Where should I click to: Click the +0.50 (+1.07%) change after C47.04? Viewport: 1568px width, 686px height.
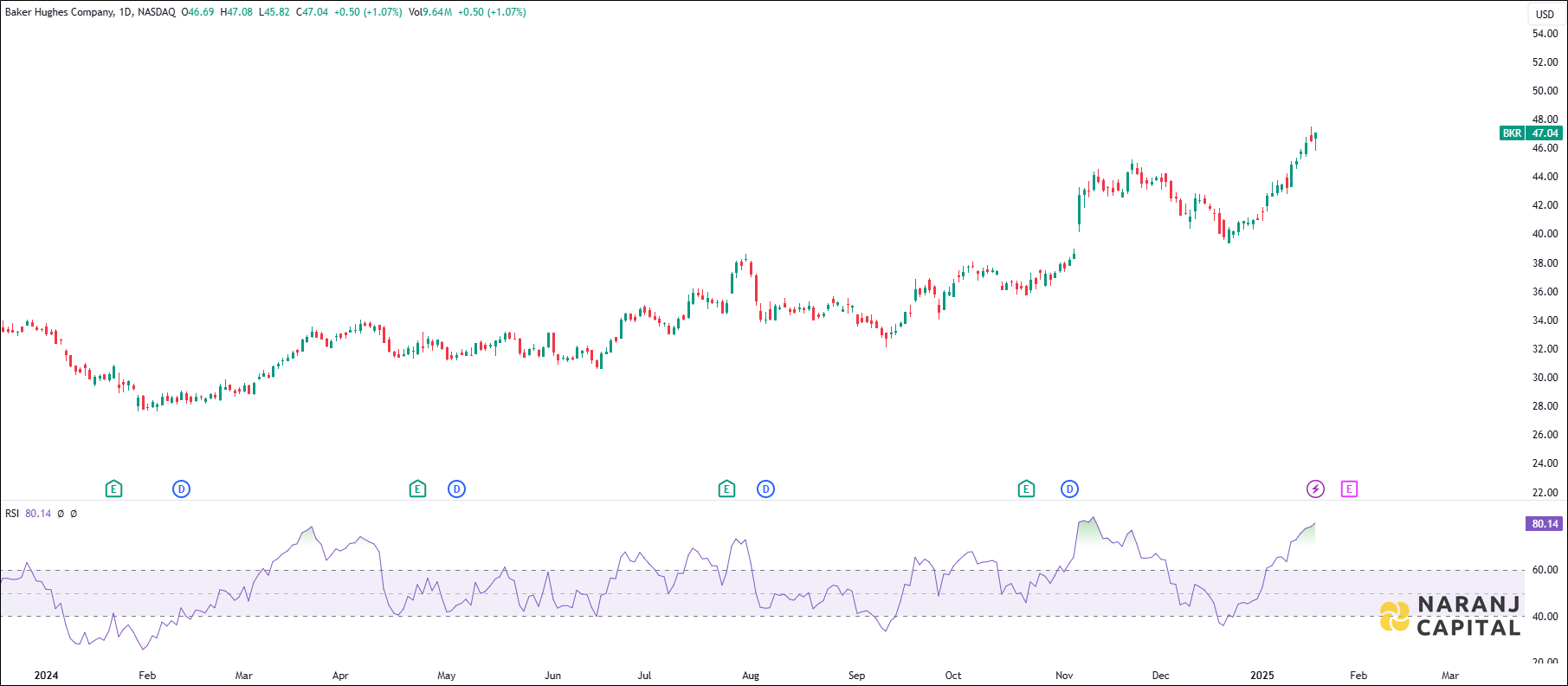(x=368, y=12)
